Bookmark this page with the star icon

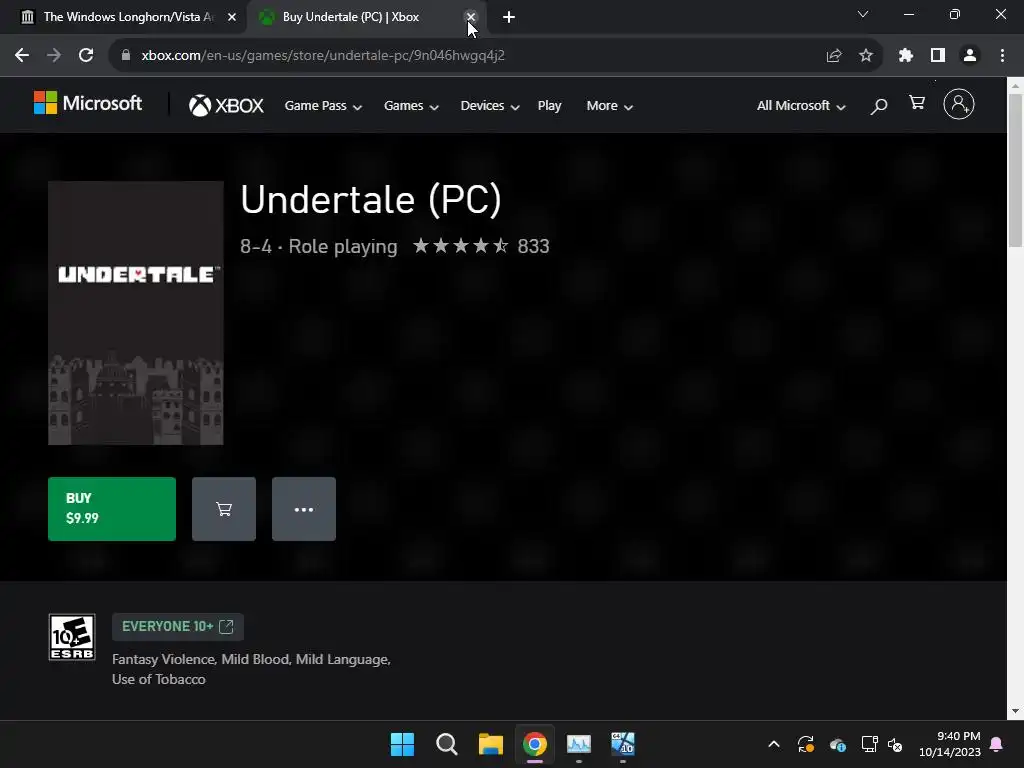pos(866,56)
